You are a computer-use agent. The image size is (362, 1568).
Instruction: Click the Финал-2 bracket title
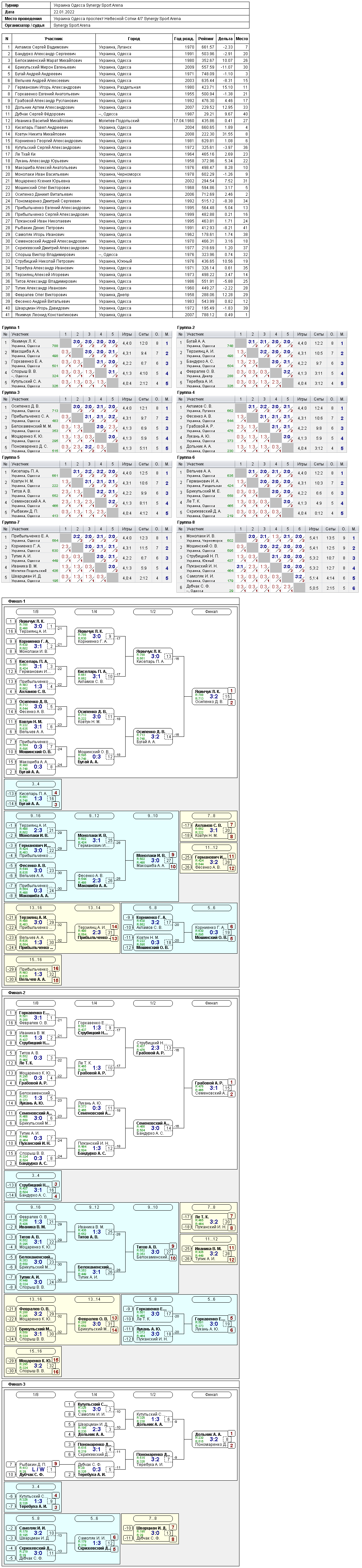(x=17, y=992)
